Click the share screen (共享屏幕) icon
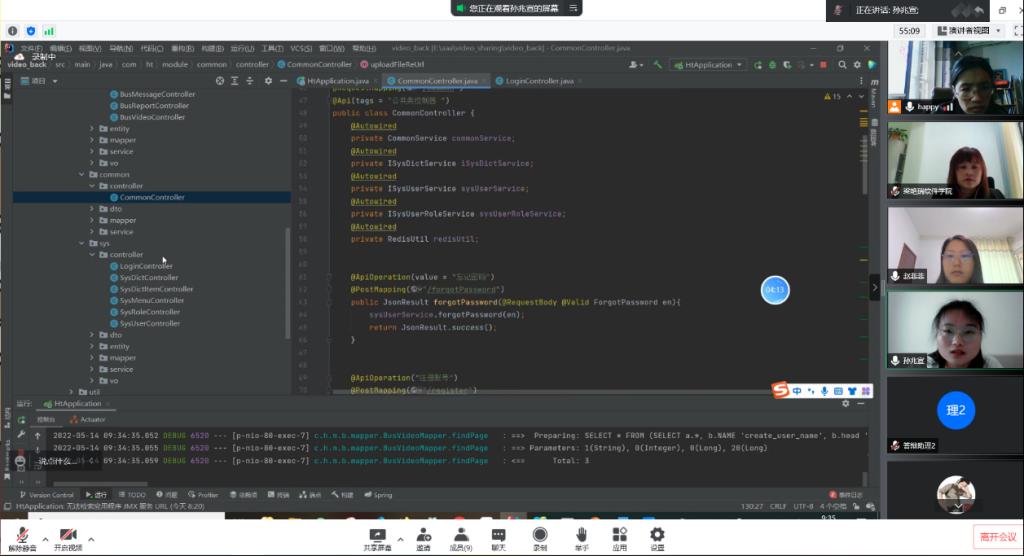The image size is (1024, 556). [x=377, y=535]
